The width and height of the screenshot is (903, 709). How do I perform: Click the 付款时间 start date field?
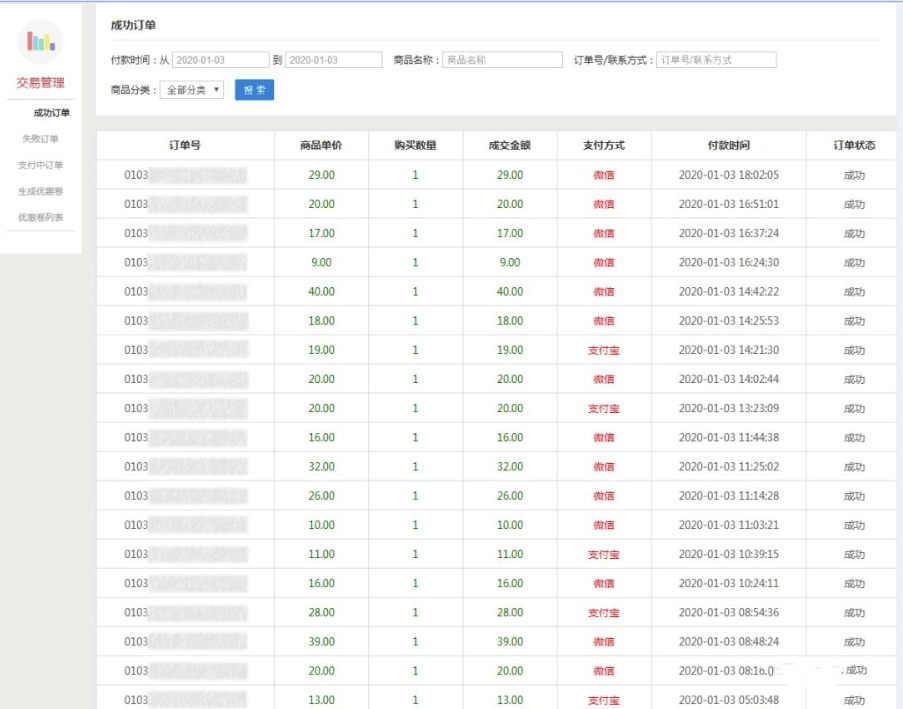coord(220,60)
